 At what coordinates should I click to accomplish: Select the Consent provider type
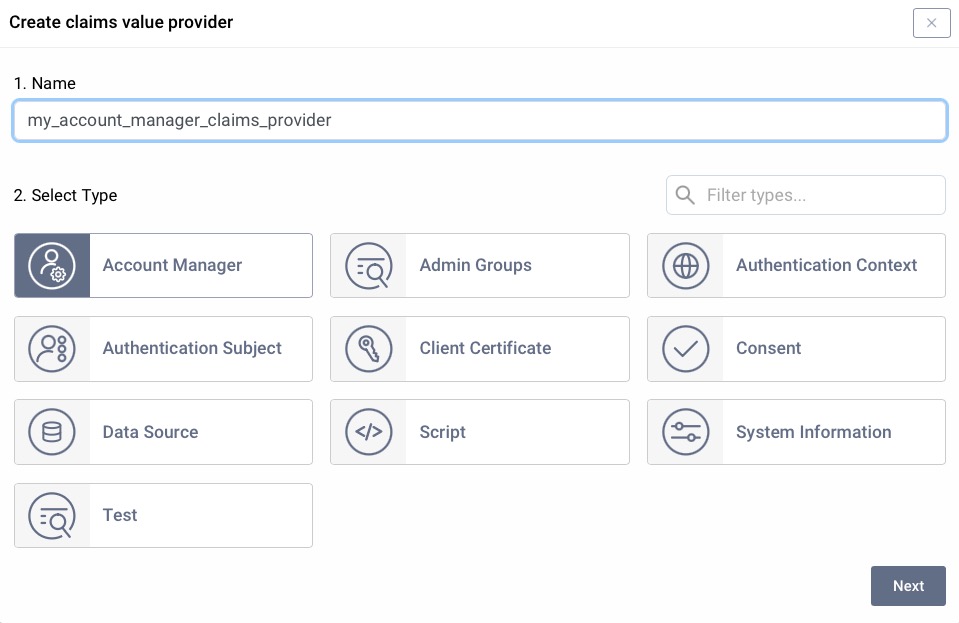(x=796, y=348)
